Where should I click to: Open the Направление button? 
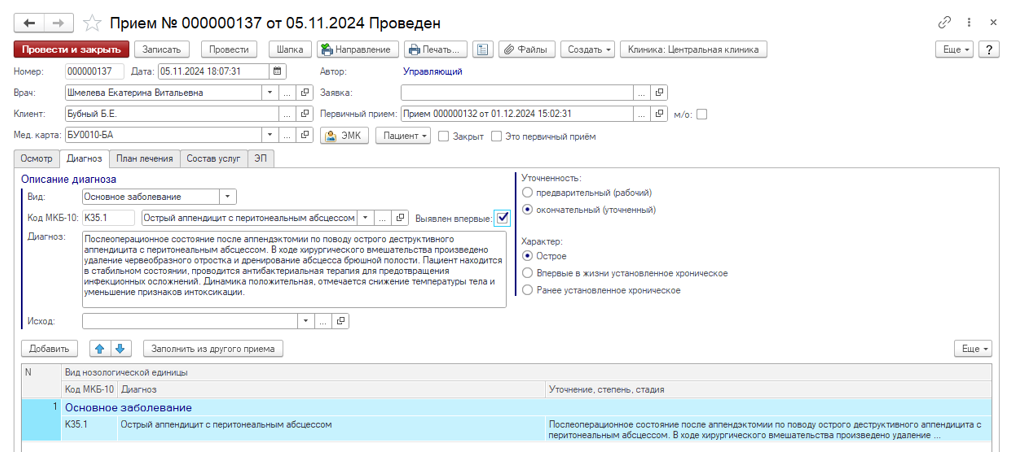point(357,50)
